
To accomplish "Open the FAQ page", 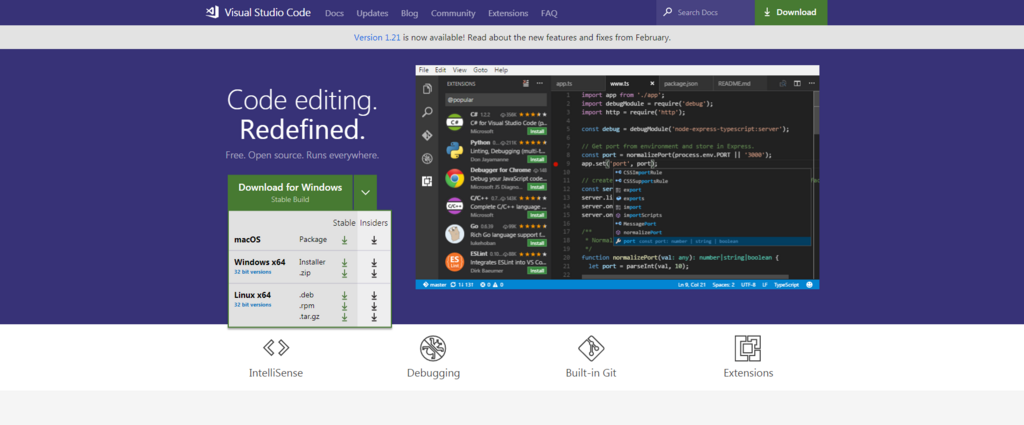I will tap(549, 13).
